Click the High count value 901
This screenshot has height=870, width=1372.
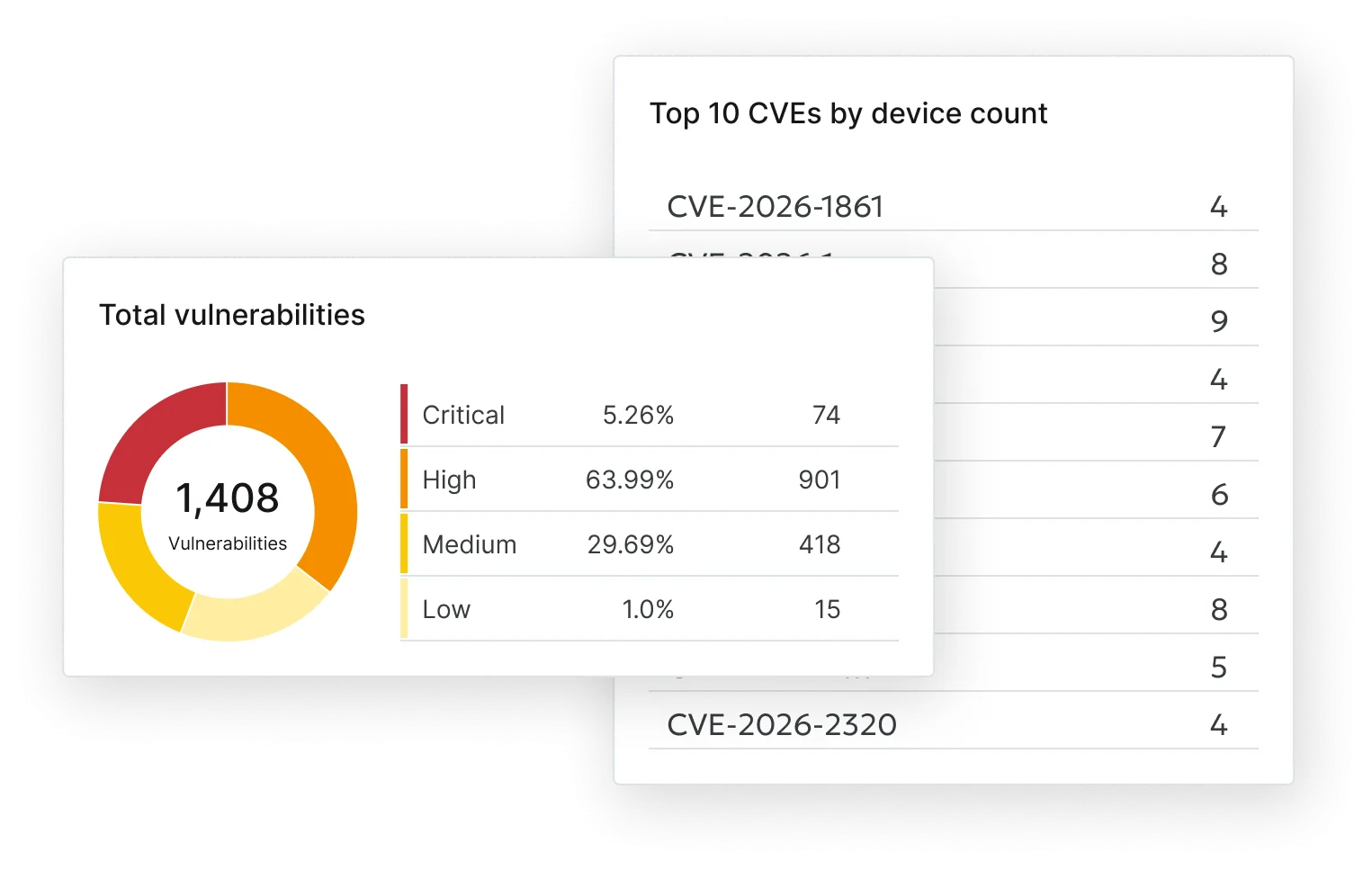(819, 480)
